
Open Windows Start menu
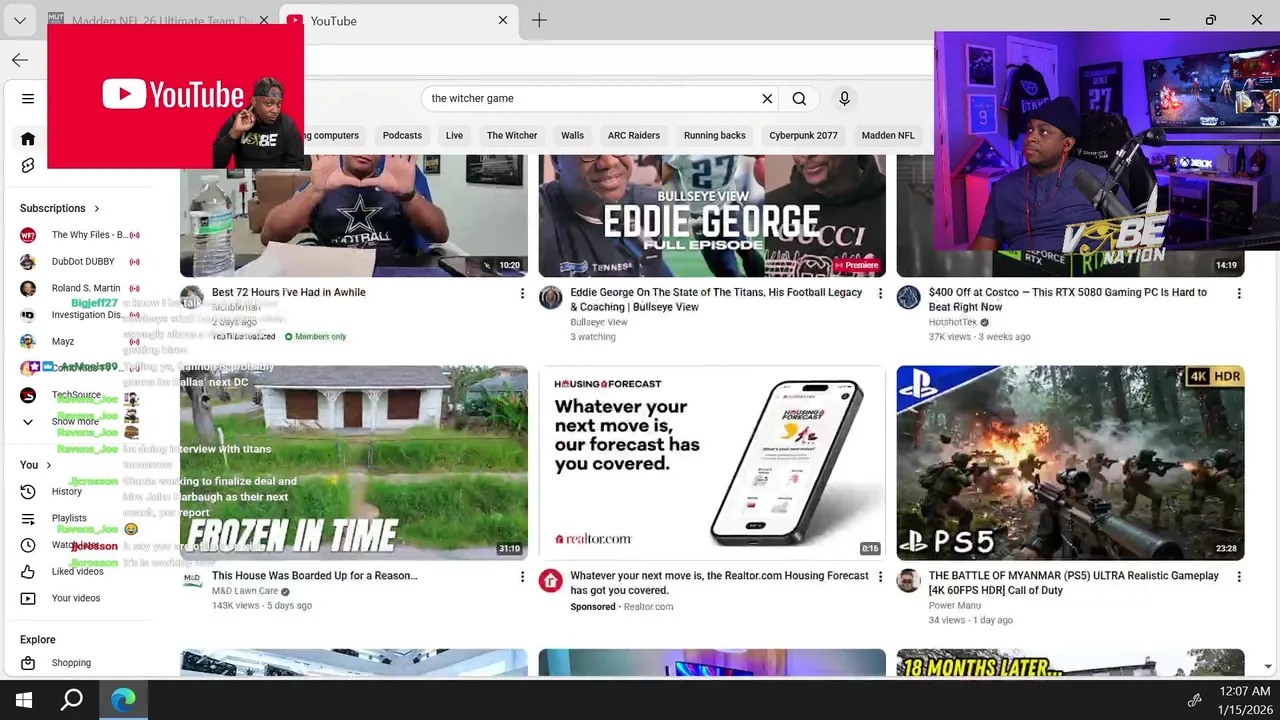click(x=24, y=700)
